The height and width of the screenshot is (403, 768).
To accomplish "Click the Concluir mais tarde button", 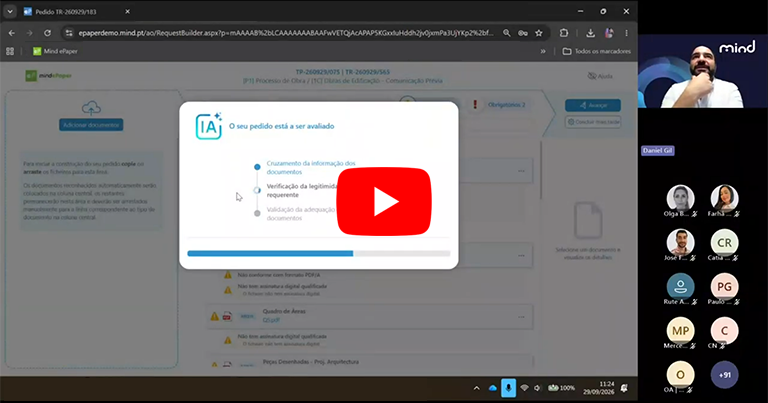I will coord(593,121).
